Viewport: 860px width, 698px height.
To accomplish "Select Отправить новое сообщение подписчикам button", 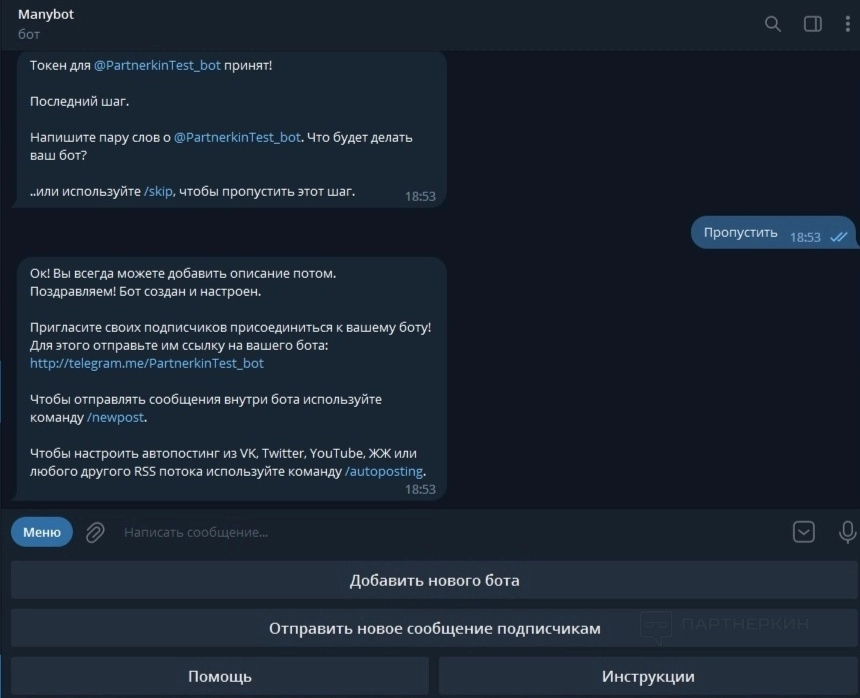I will tap(434, 628).
